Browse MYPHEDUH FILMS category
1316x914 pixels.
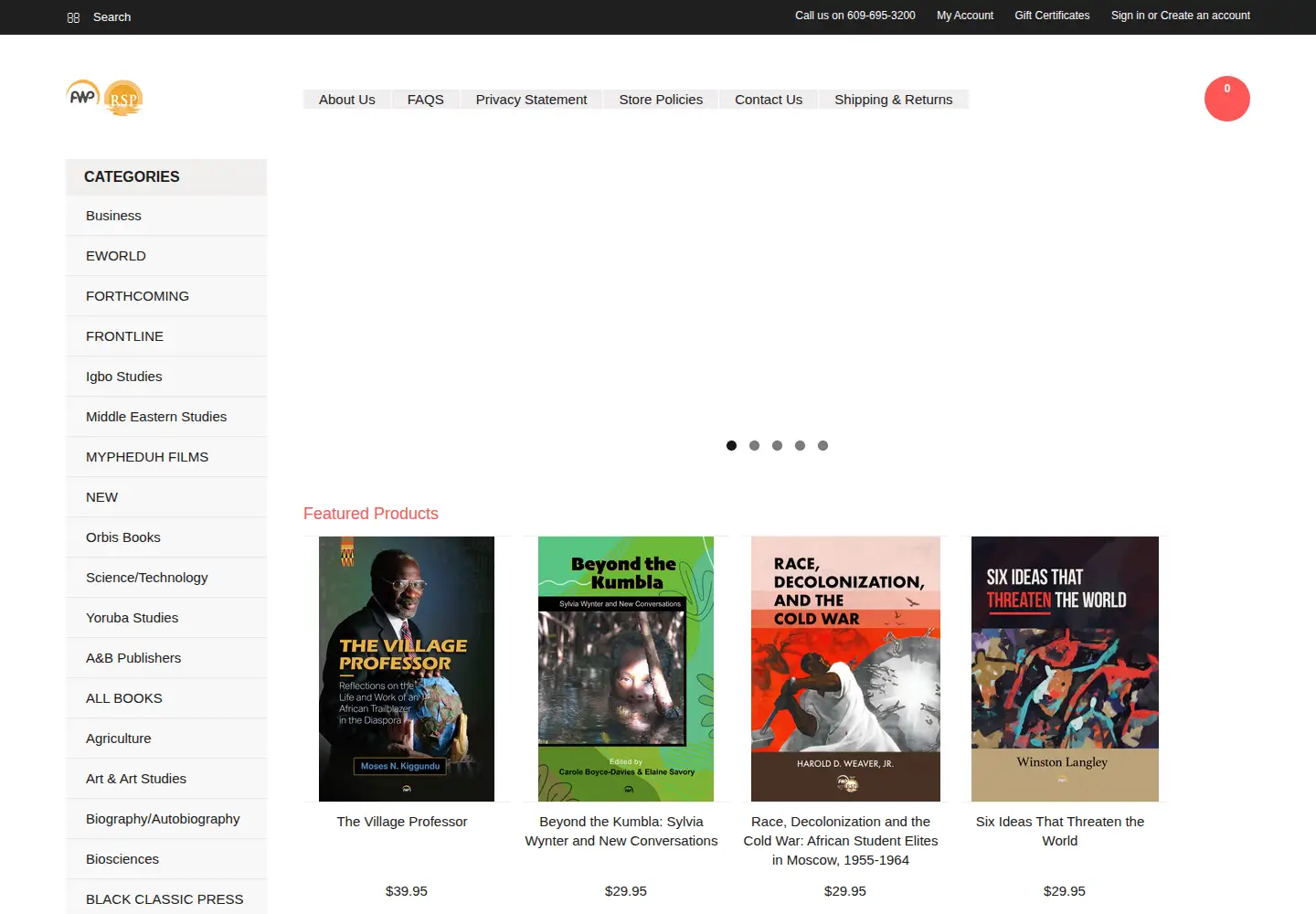[166, 457]
